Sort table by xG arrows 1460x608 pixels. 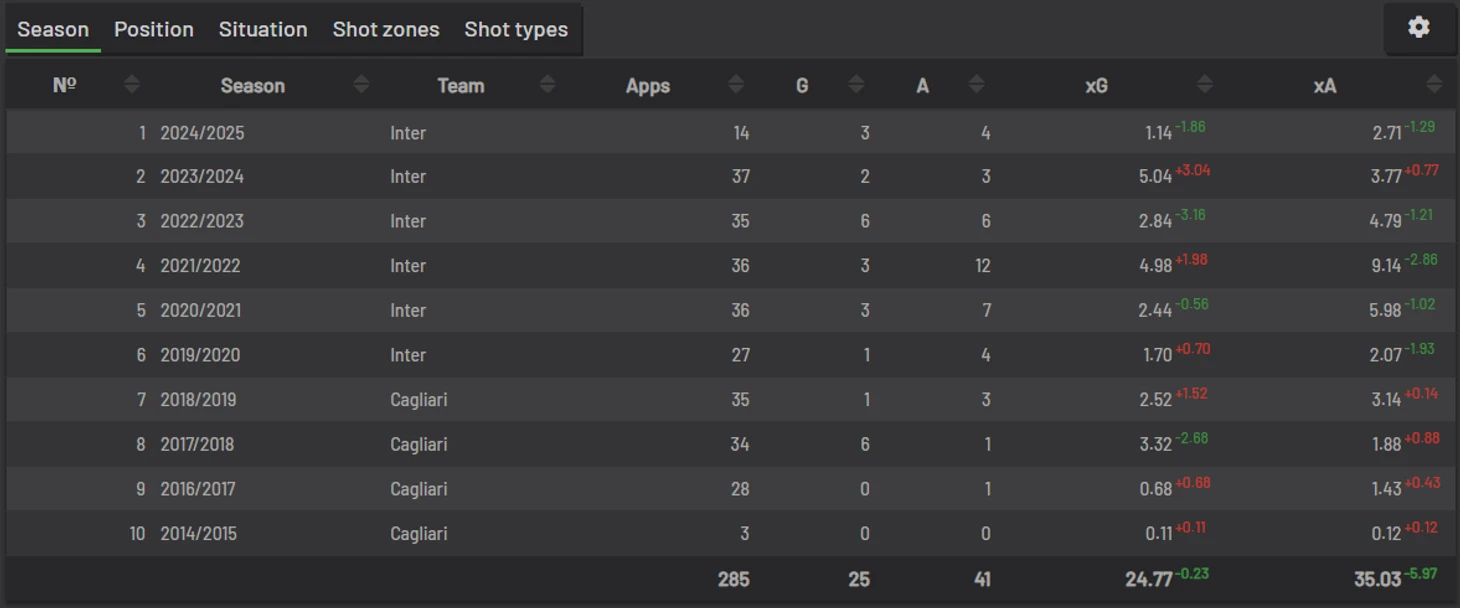[1205, 85]
